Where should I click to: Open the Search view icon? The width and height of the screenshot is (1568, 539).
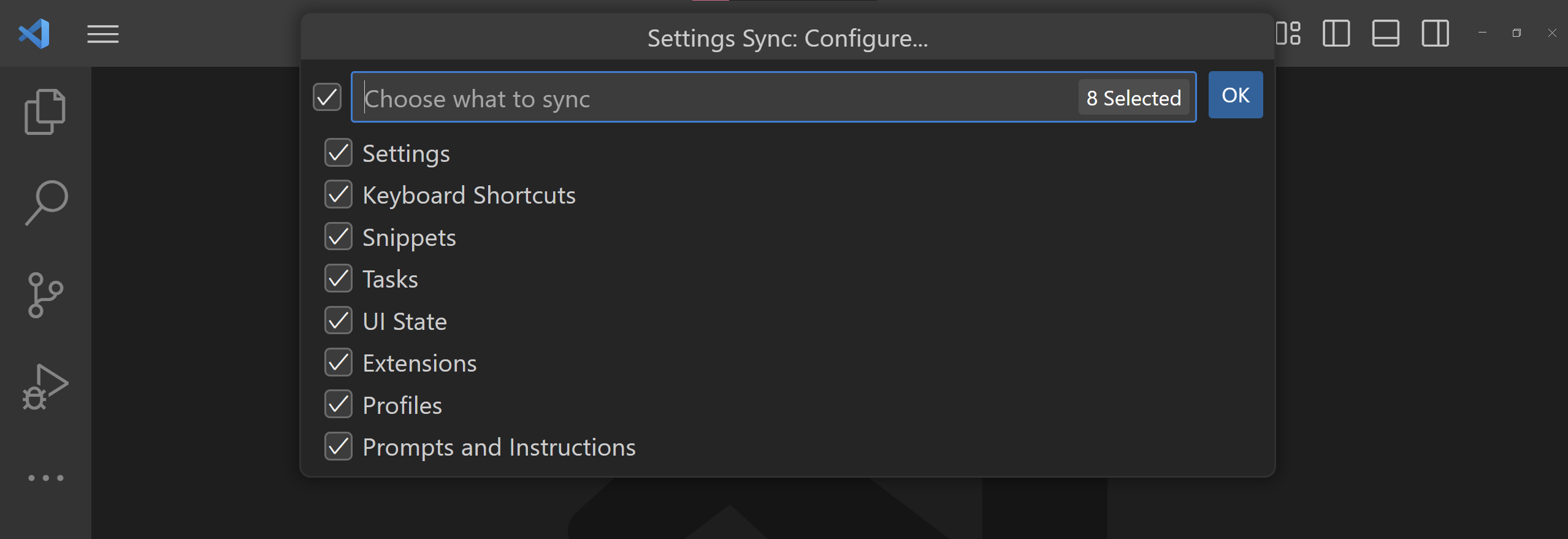click(46, 202)
